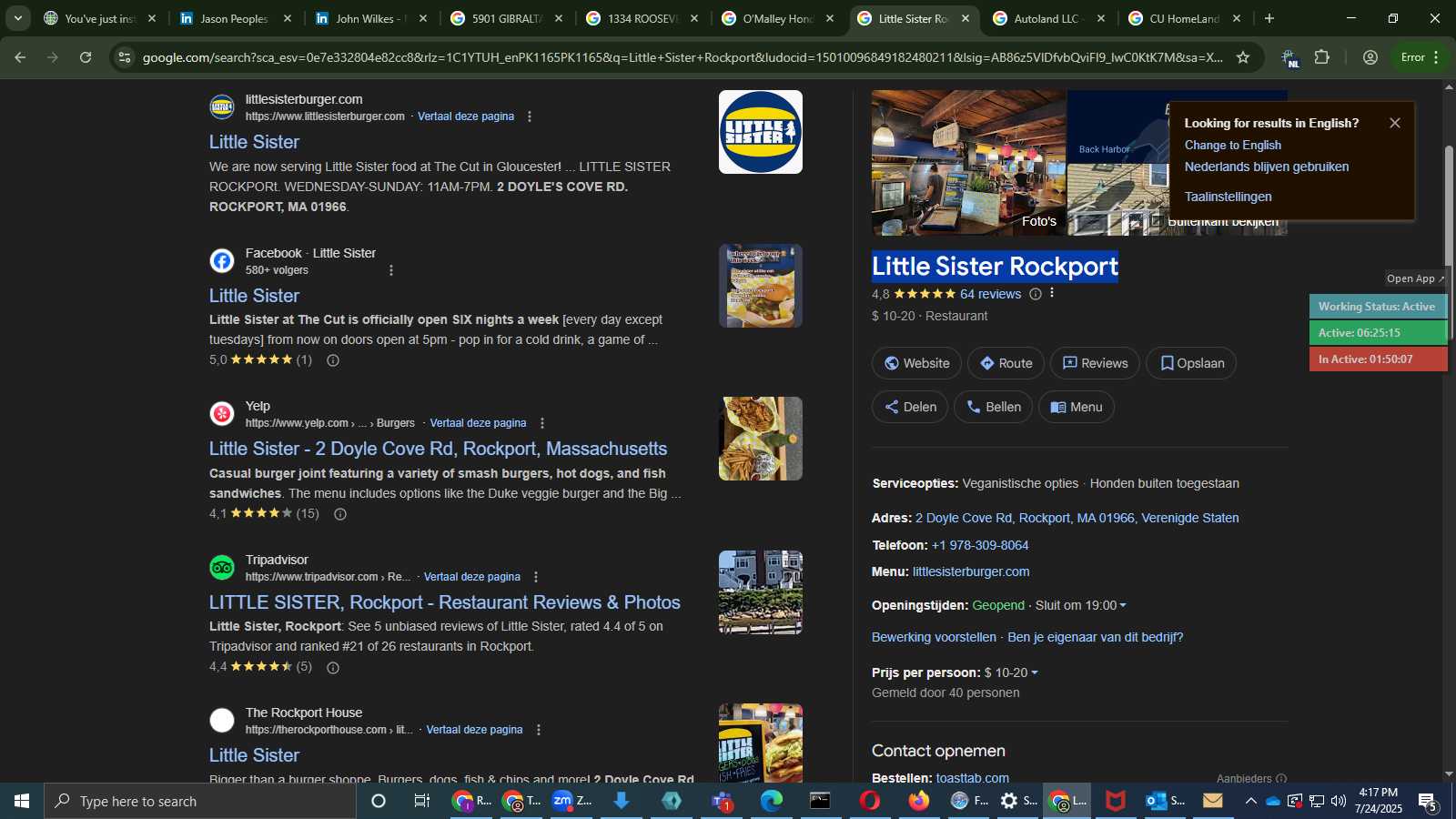This screenshot has width=1456, height=819.
Task: Bookmark this page with the star icon
Action: (1243, 57)
